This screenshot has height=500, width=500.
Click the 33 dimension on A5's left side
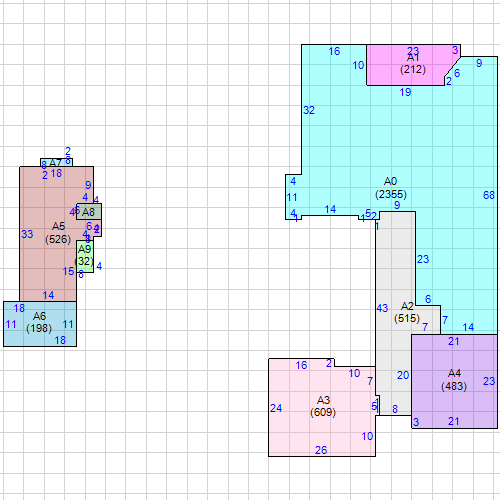(x=27, y=234)
